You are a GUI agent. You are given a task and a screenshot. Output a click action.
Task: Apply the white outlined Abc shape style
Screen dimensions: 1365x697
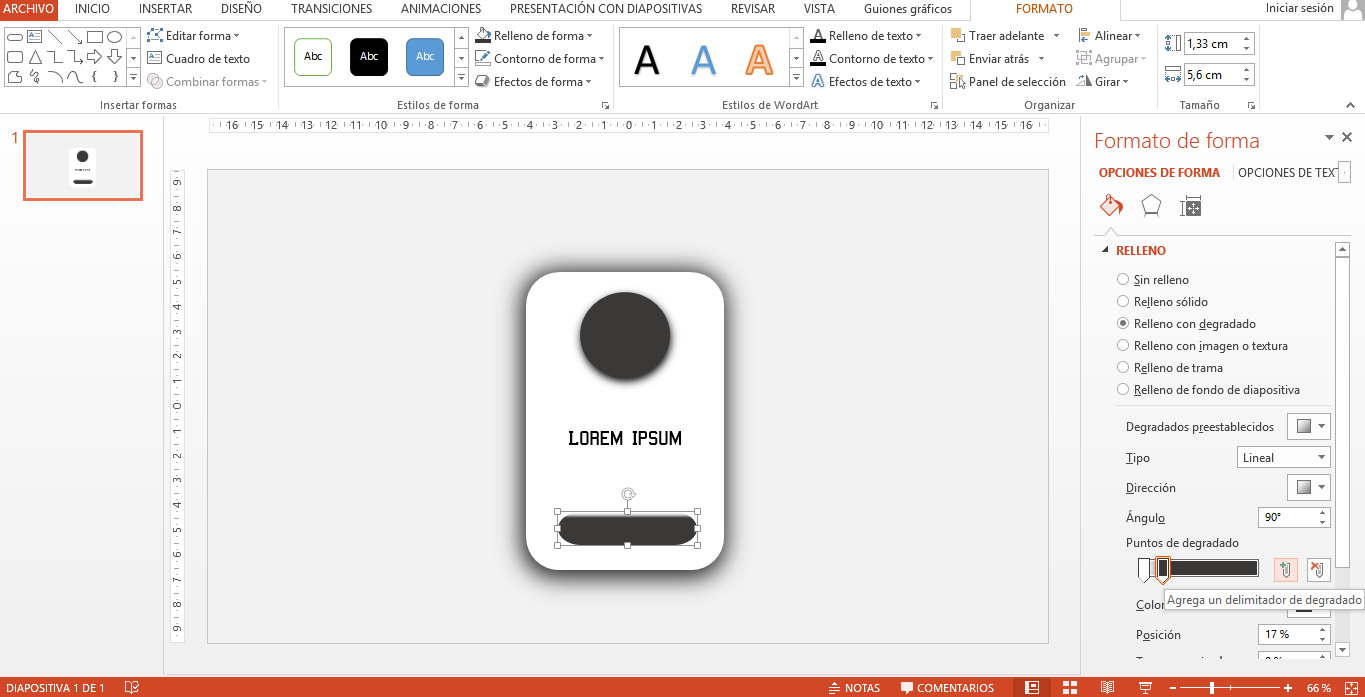coord(313,57)
